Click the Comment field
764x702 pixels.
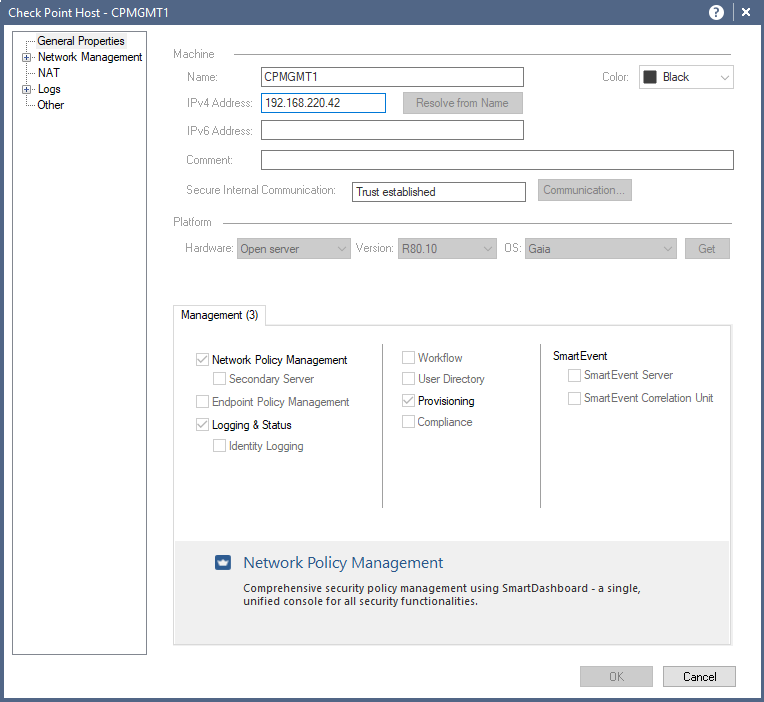[x=497, y=160]
